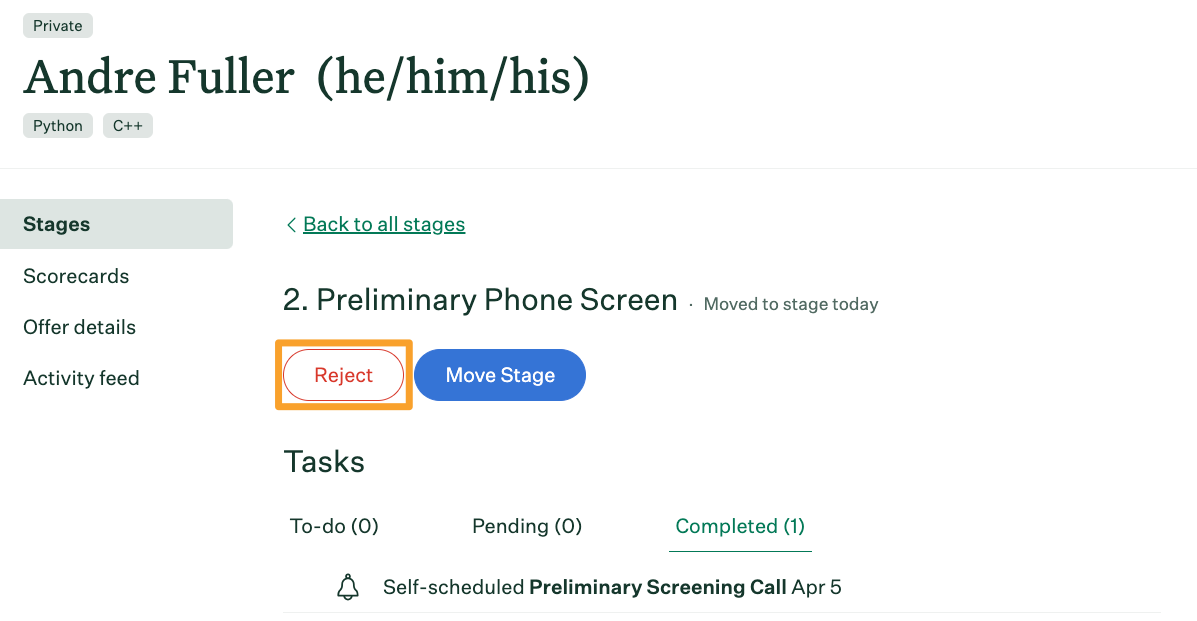The image size is (1197, 621).
Task: Show the Activity feed
Action: pos(81,378)
